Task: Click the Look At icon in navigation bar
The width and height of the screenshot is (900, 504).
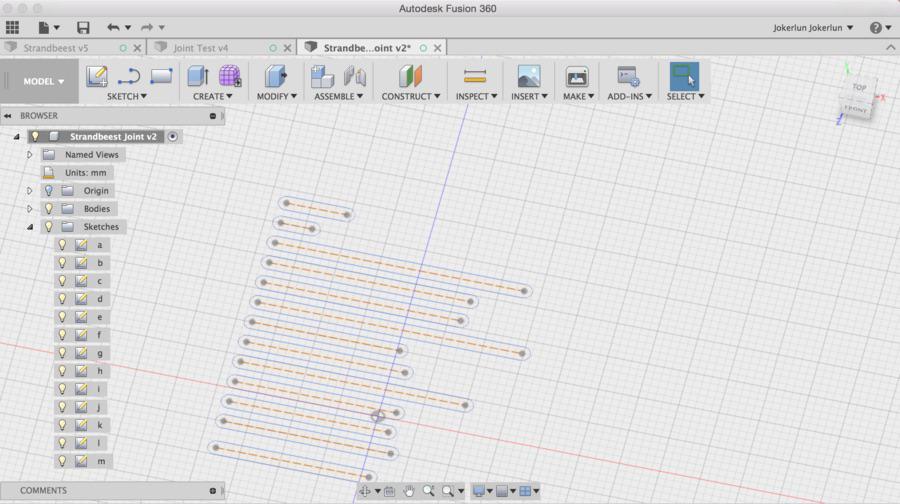Action: pyautogui.click(x=389, y=491)
